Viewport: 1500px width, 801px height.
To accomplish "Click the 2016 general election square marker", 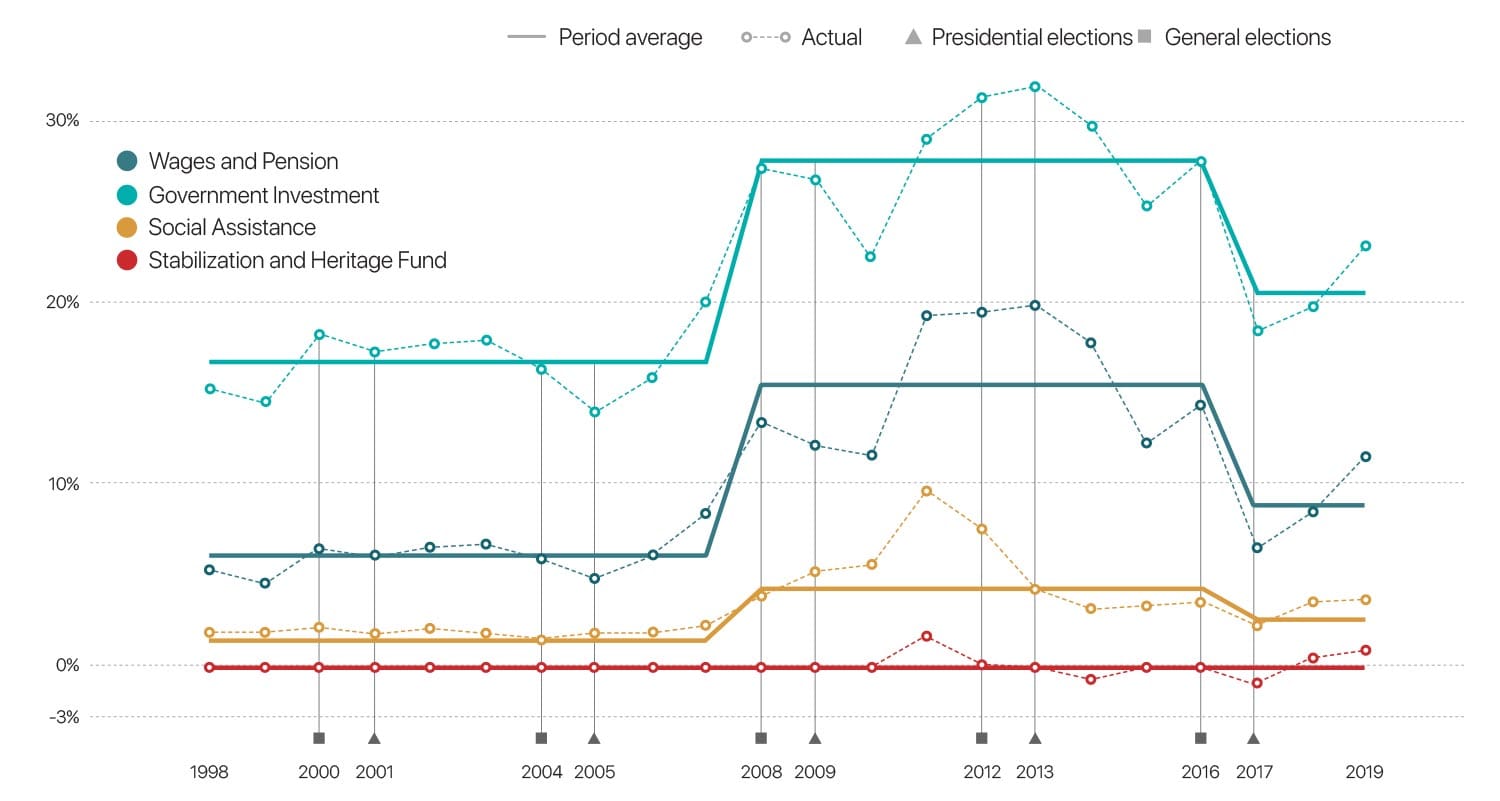I will [x=1201, y=738].
